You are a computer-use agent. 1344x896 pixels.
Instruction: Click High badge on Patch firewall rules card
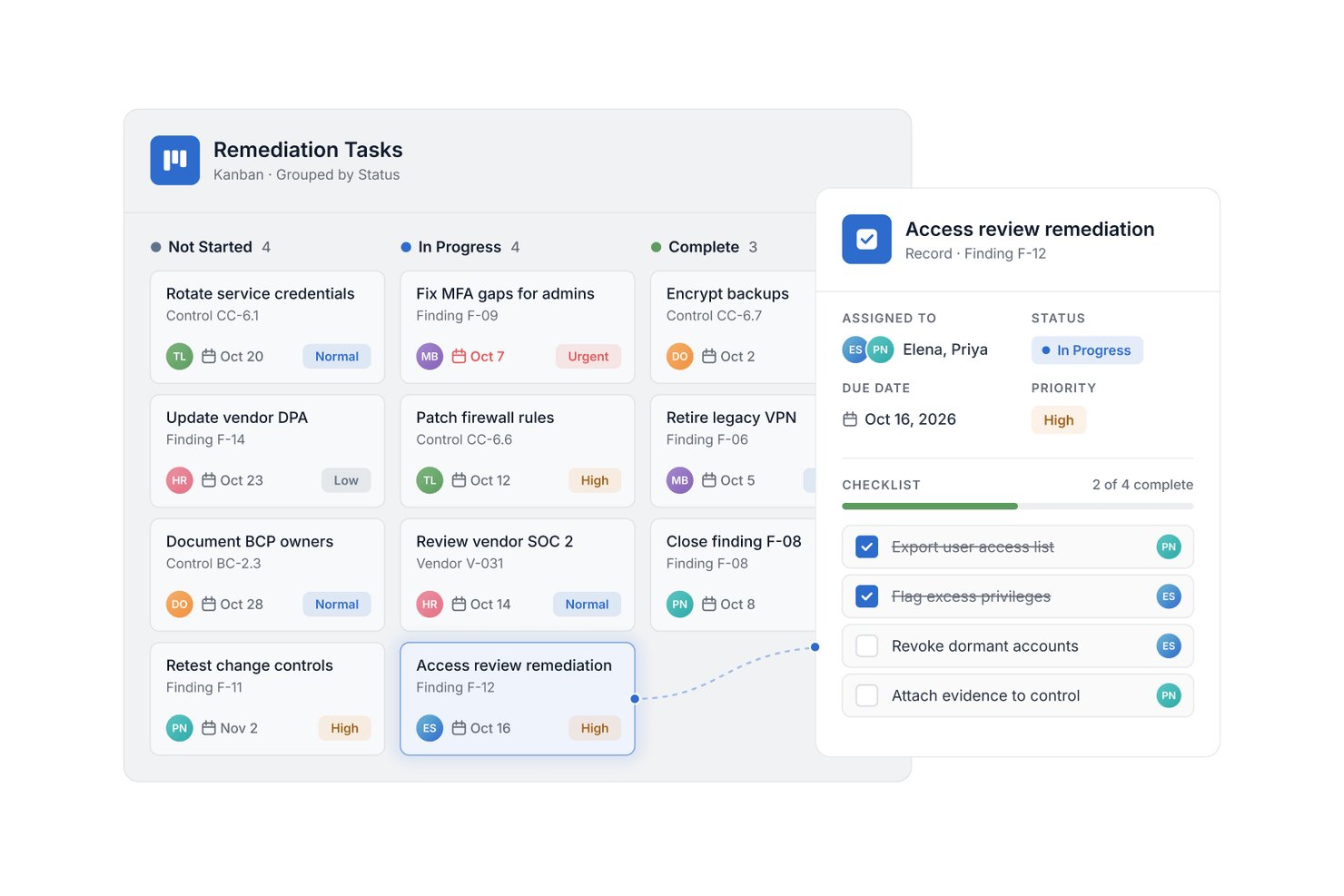595,480
